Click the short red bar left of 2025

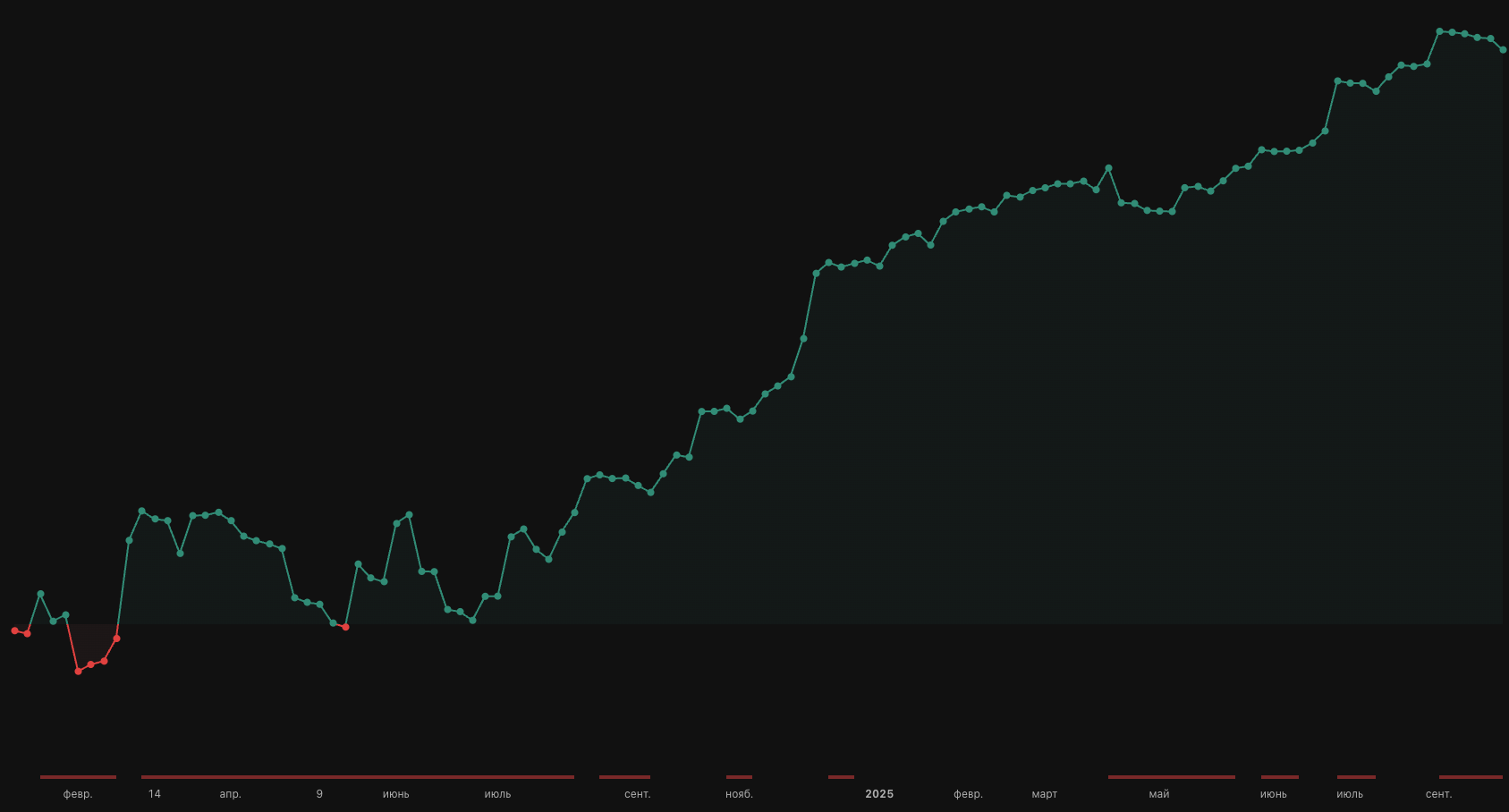coord(841,777)
